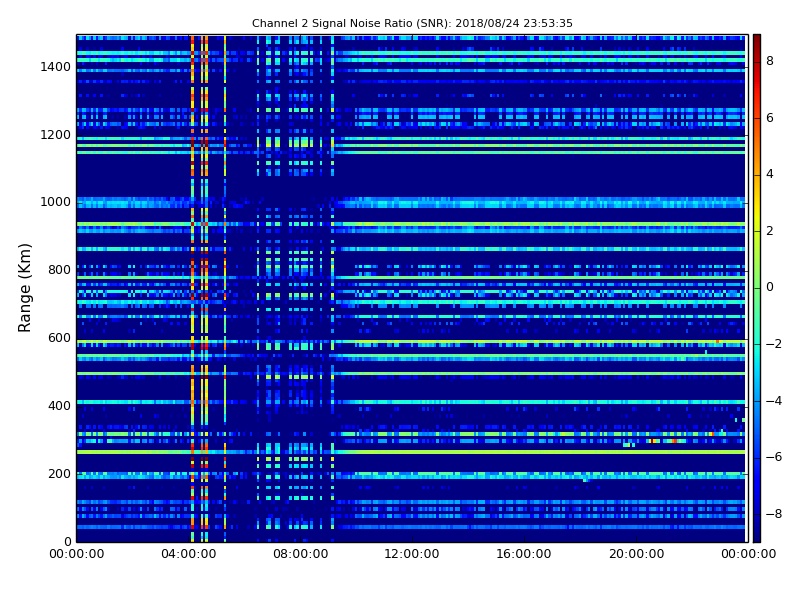This screenshot has width=800, height=600.
Task: Click the colorbar label 2
Action: [x=770, y=231]
